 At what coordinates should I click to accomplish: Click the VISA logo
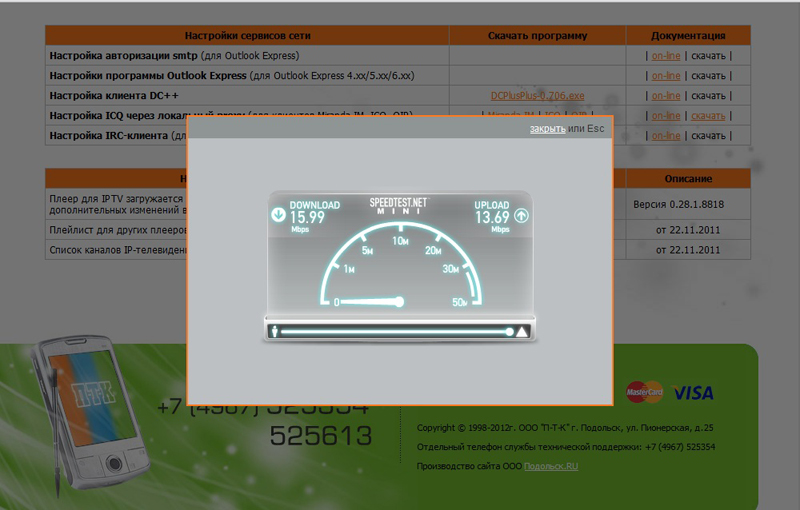click(x=693, y=392)
